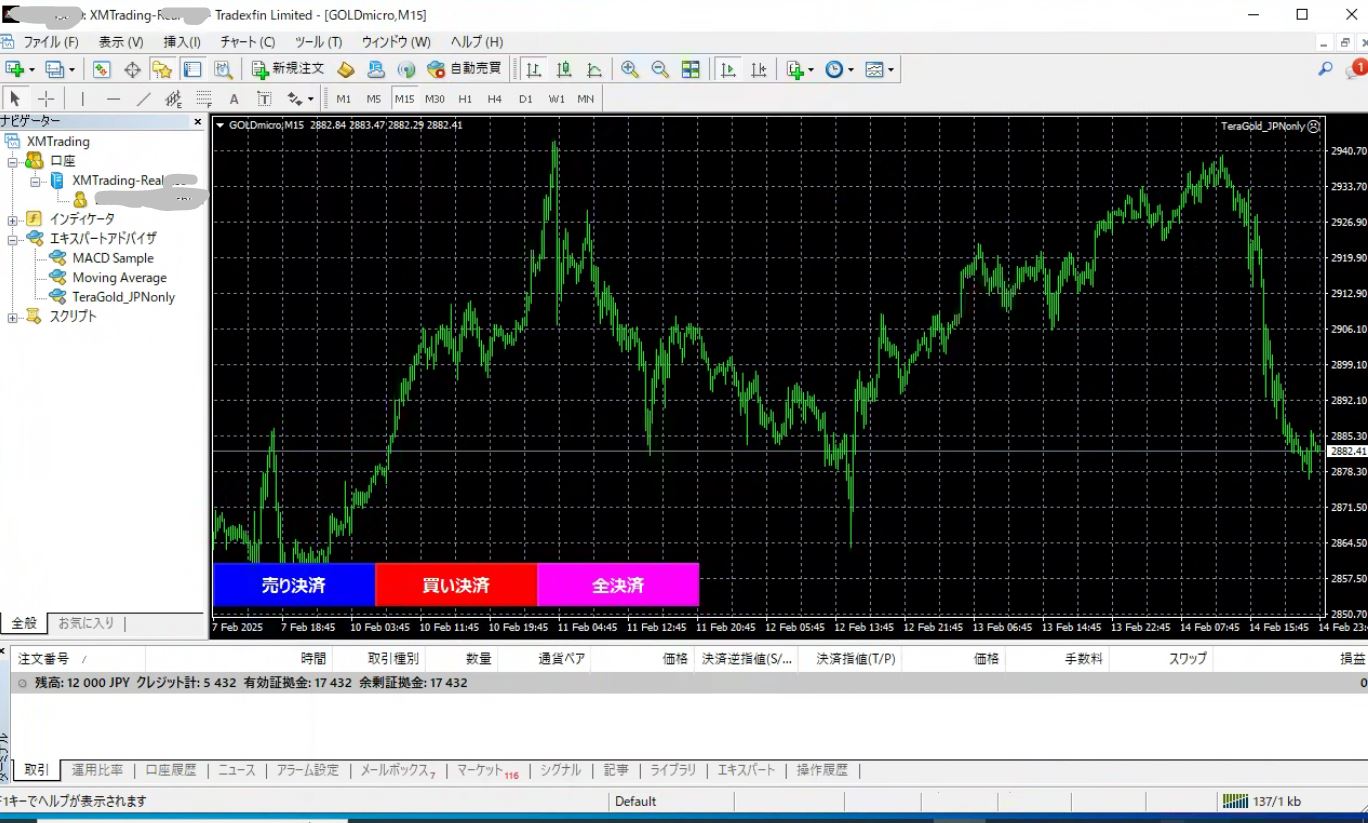
Task: Expand the スクリプト tree node
Action: coord(12,317)
